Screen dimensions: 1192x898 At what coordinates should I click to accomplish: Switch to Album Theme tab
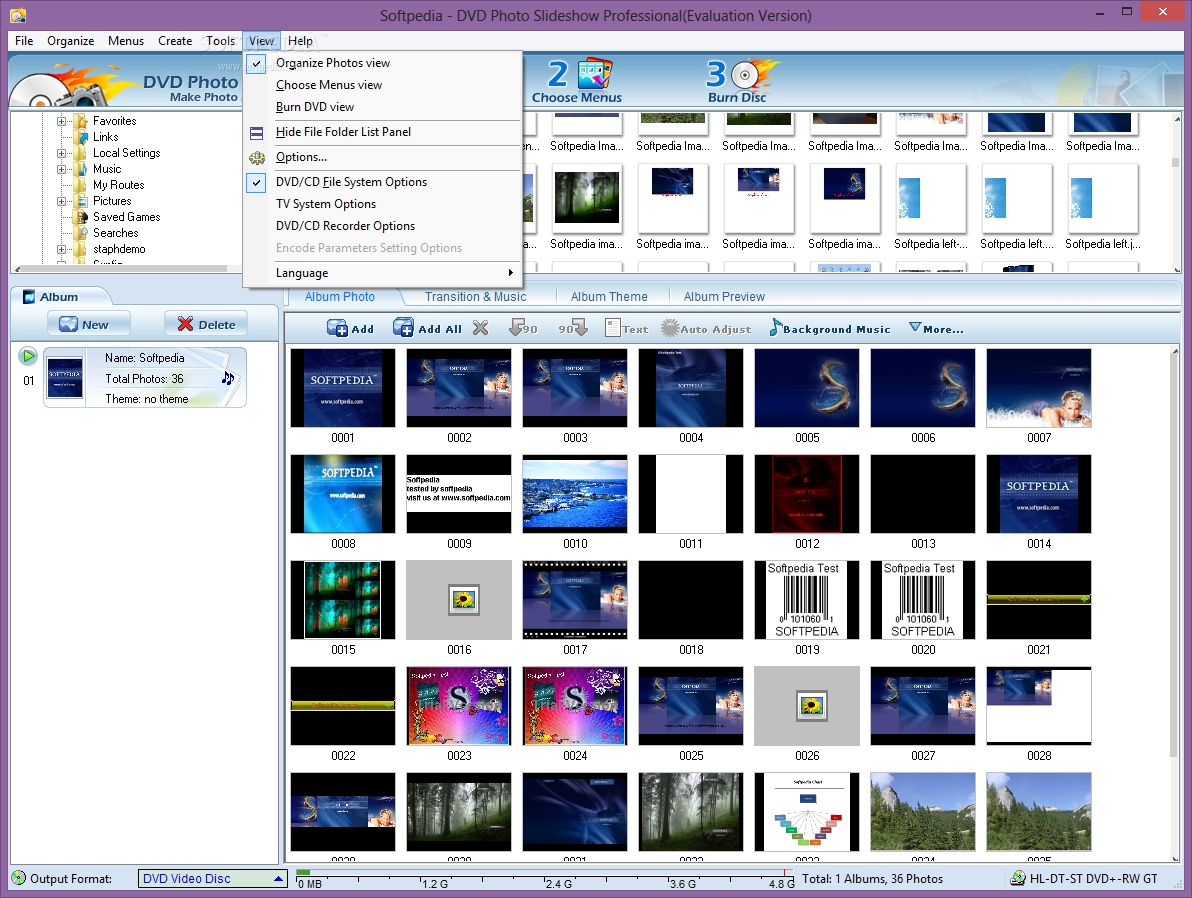(609, 297)
